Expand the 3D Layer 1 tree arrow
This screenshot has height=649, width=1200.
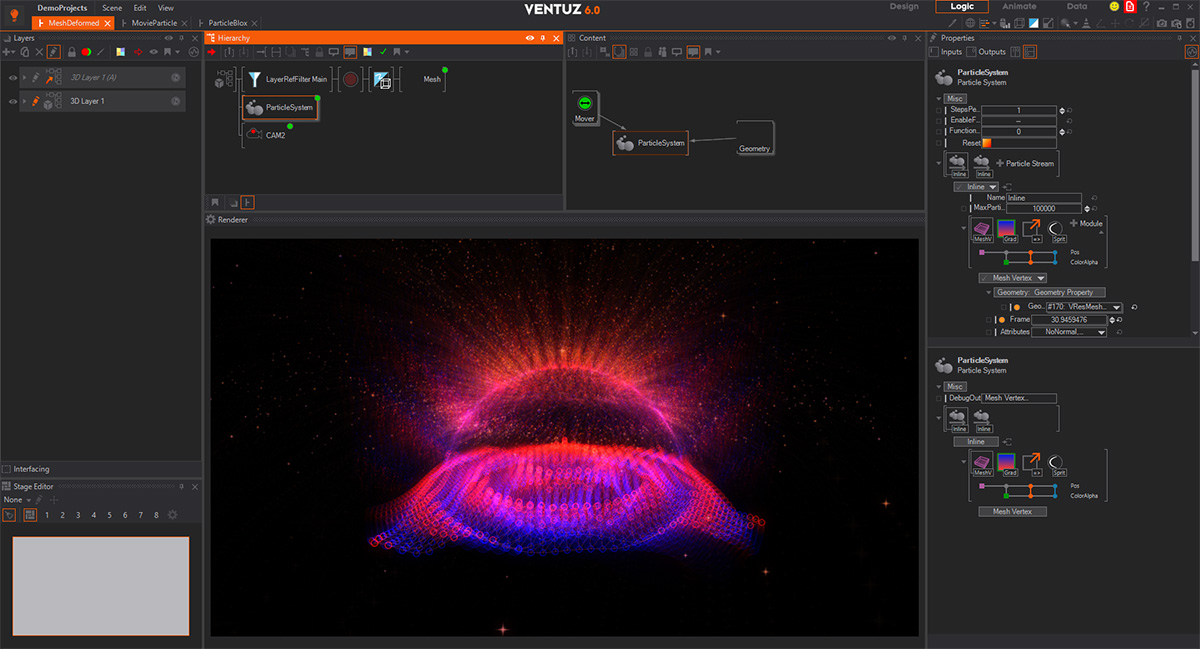24,101
